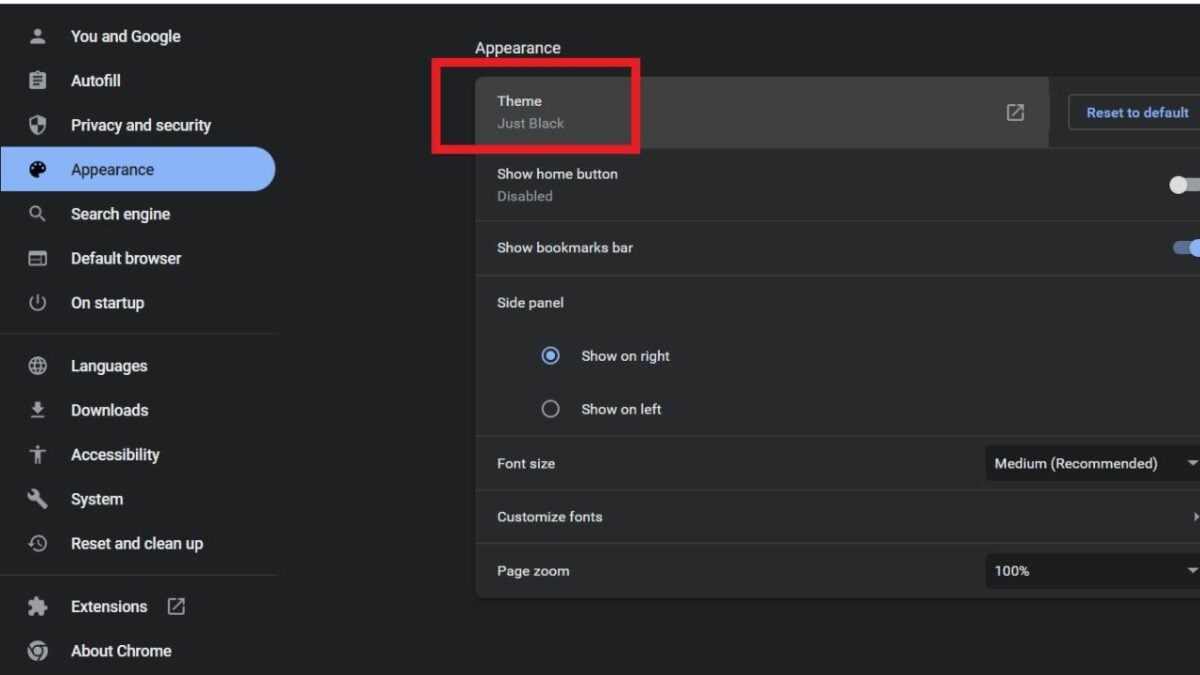Select the Show on left radio button

pyautogui.click(x=550, y=408)
